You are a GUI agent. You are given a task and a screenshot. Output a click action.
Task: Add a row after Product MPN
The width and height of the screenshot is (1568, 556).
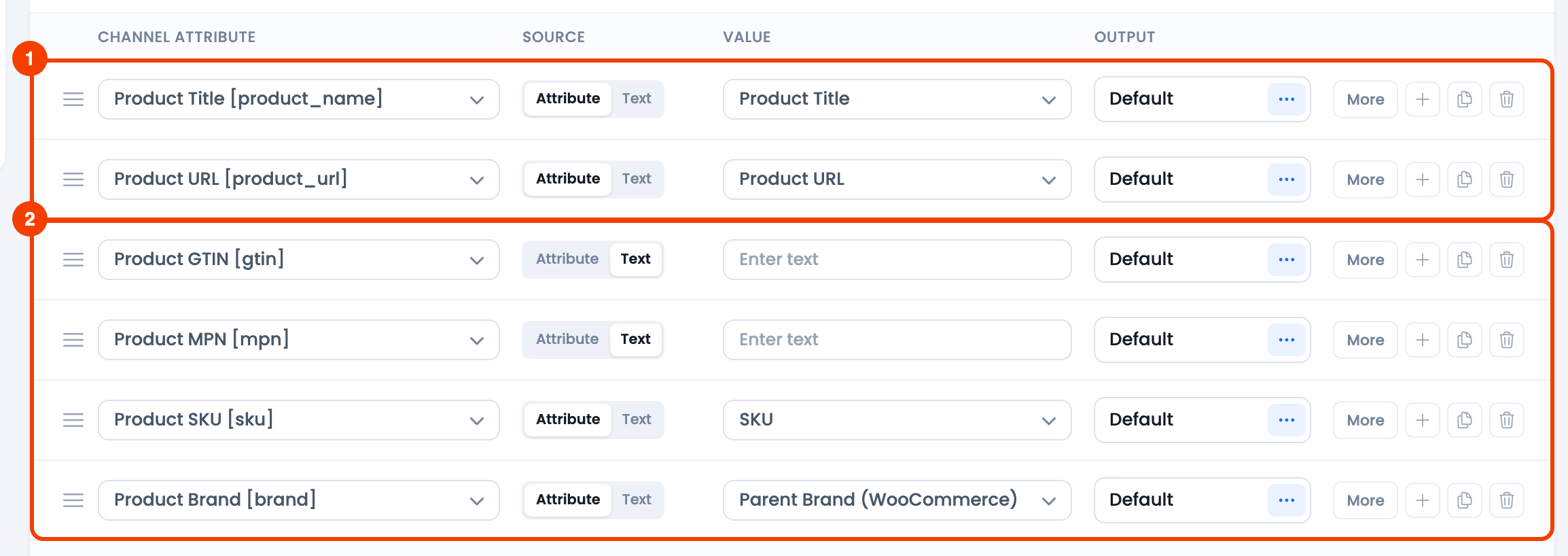tap(1422, 340)
